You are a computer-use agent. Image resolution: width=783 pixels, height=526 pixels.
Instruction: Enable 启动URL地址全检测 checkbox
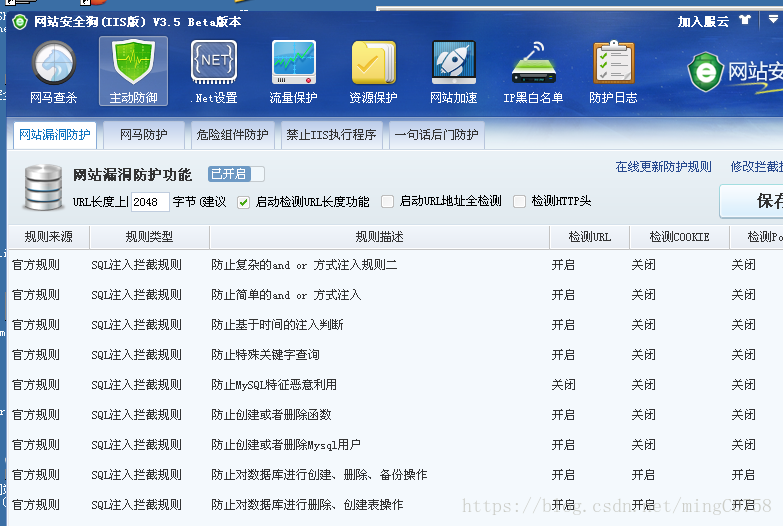click(387, 202)
